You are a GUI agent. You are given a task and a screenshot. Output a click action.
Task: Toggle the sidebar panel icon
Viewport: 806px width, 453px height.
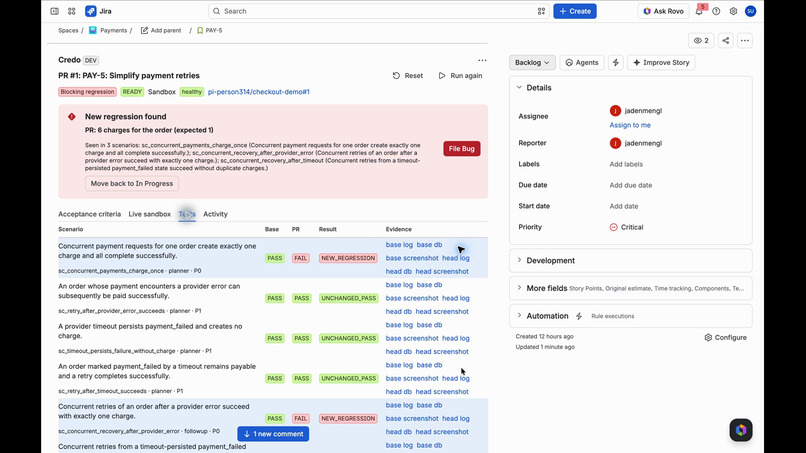54,11
